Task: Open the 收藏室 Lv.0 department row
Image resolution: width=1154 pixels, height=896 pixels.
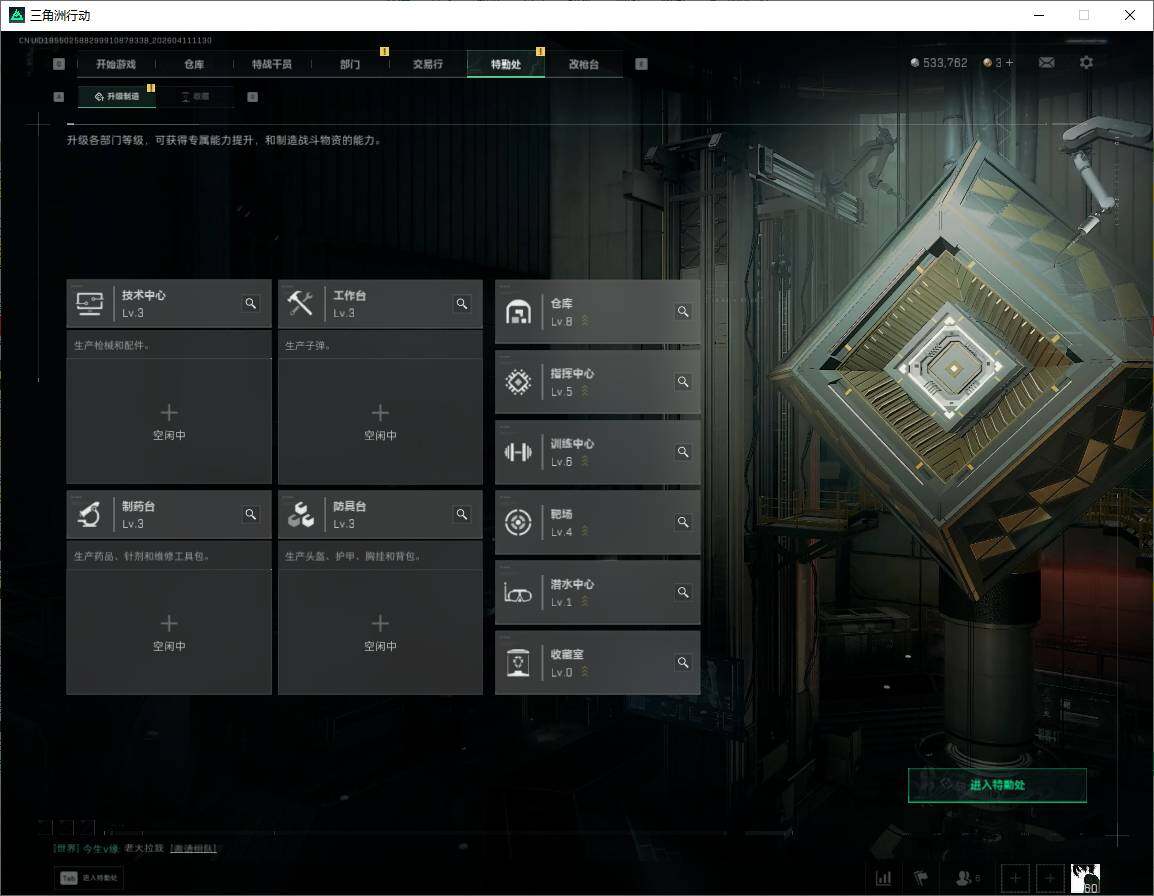Action: point(597,662)
